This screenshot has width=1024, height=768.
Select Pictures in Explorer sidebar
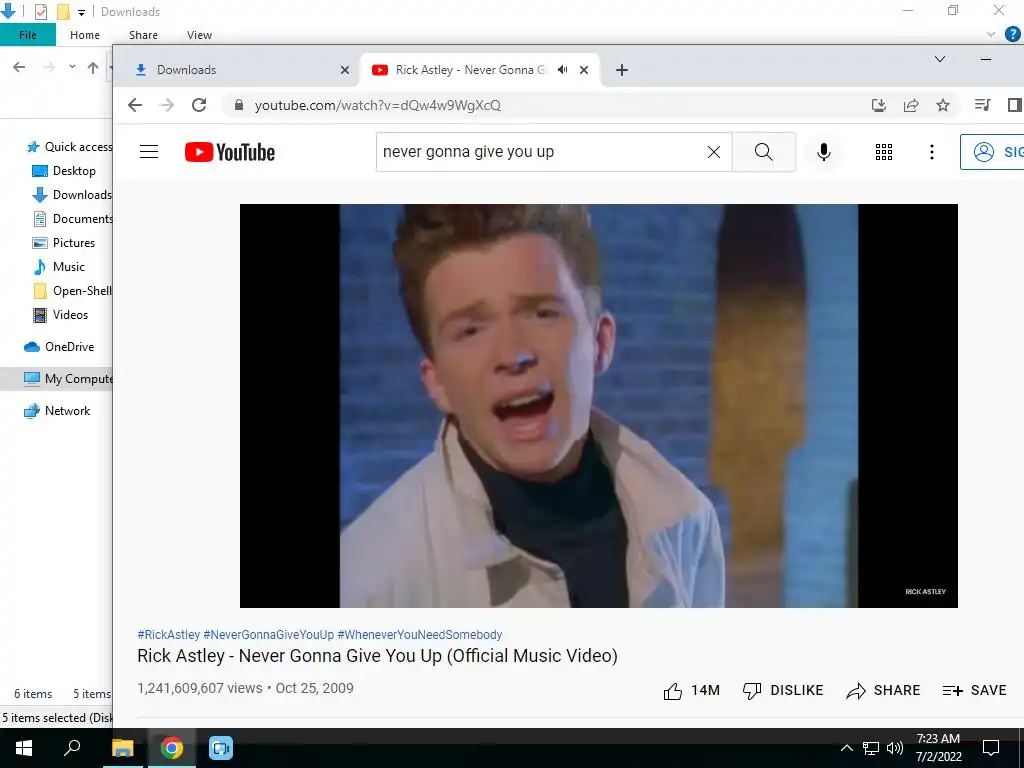click(63, 243)
